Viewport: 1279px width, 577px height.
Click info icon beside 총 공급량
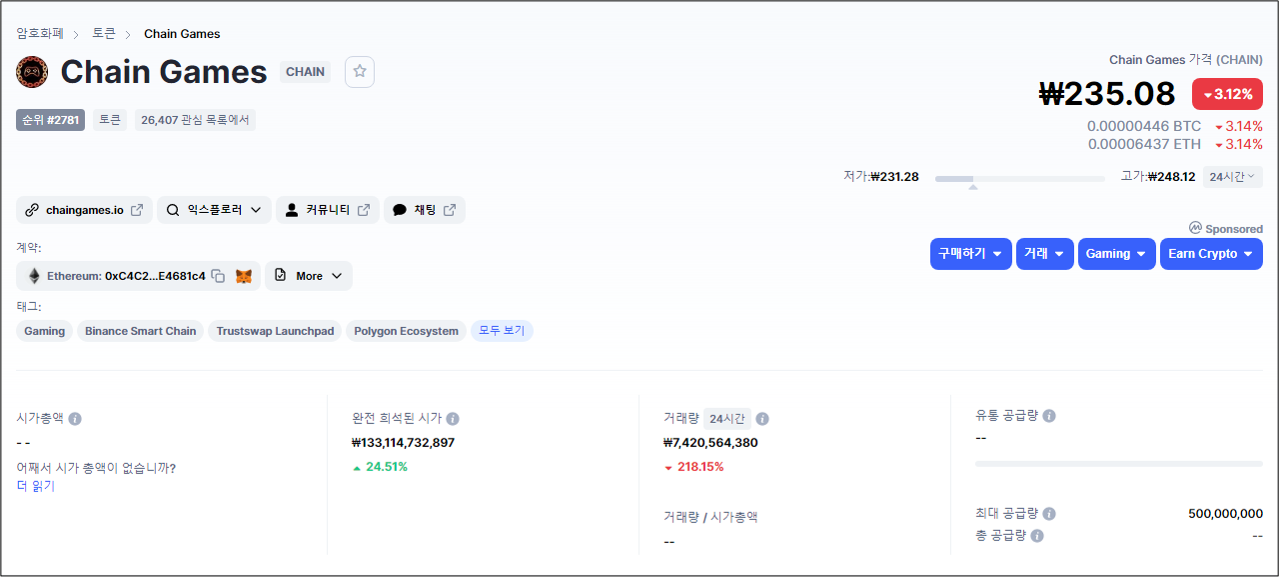[1037, 536]
